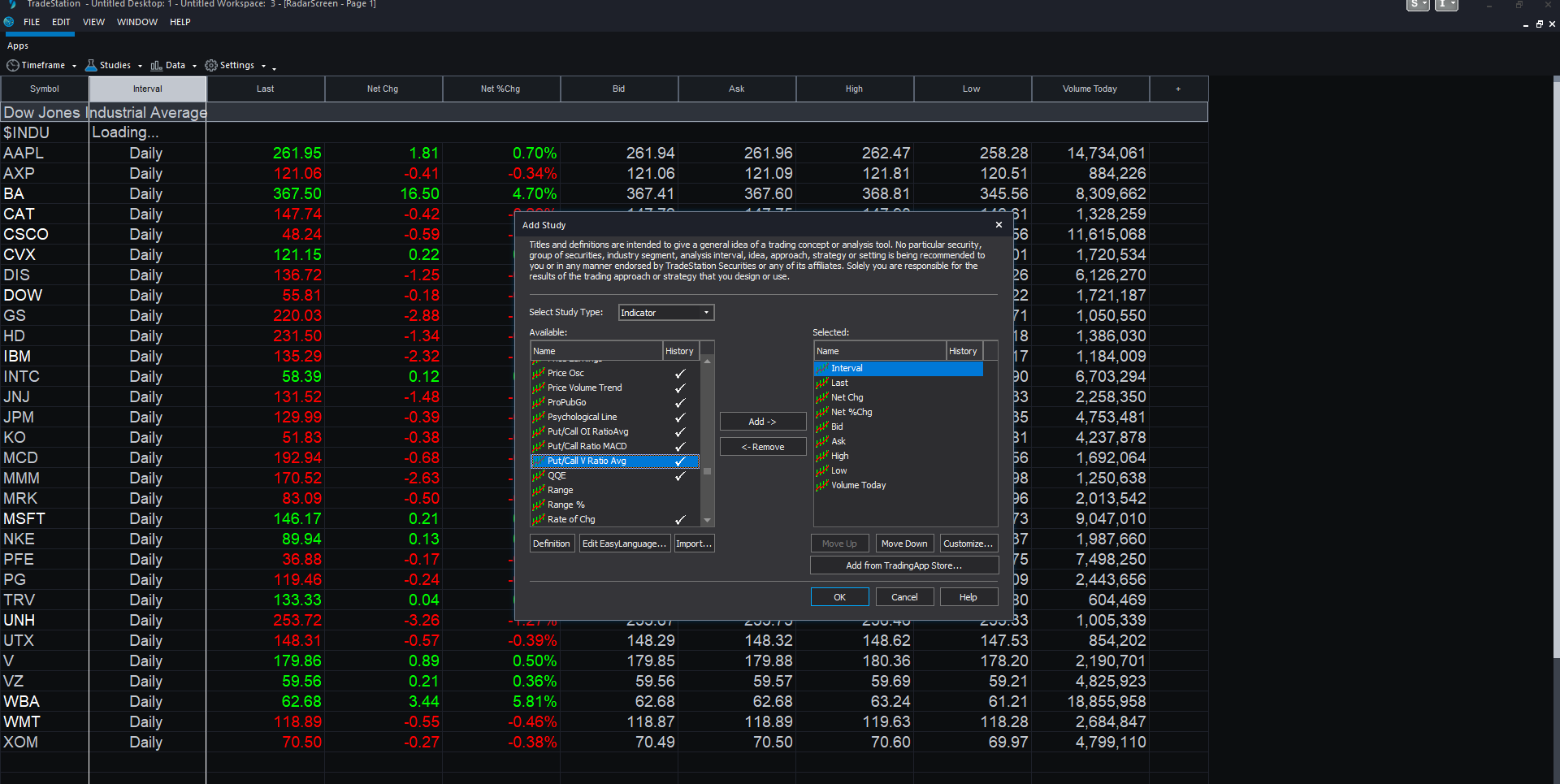Image resolution: width=1560 pixels, height=784 pixels.
Task: Click the plus icon to add column
Action: 1178,89
